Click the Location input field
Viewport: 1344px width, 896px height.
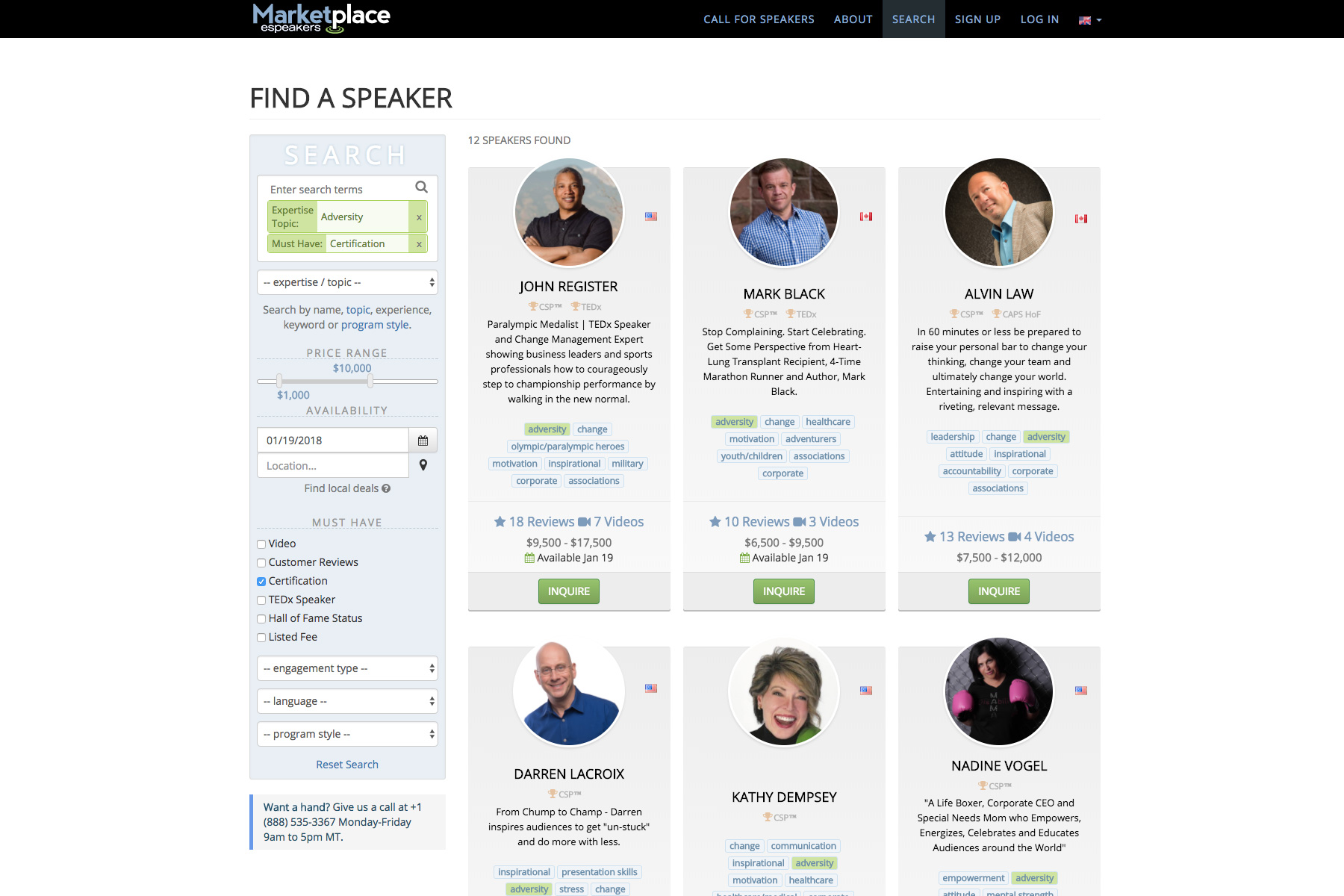(x=333, y=466)
